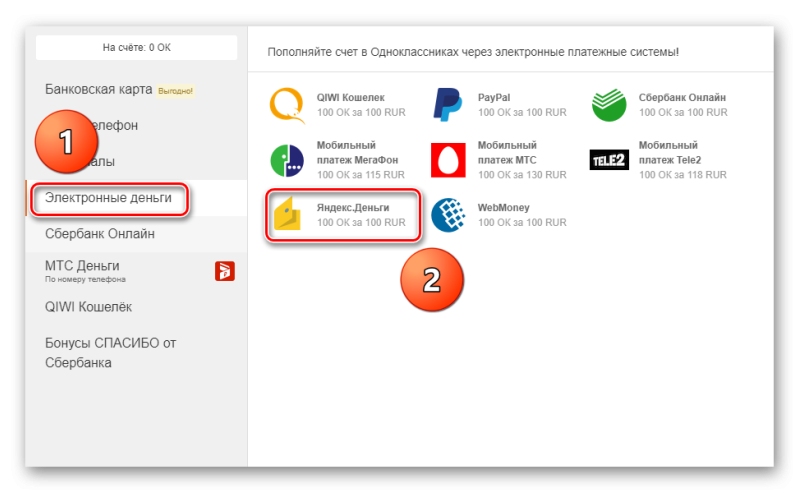Image resolution: width=800 pixels, height=493 pixels.
Task: Choose the PayPal payment title
Action: coord(494,97)
